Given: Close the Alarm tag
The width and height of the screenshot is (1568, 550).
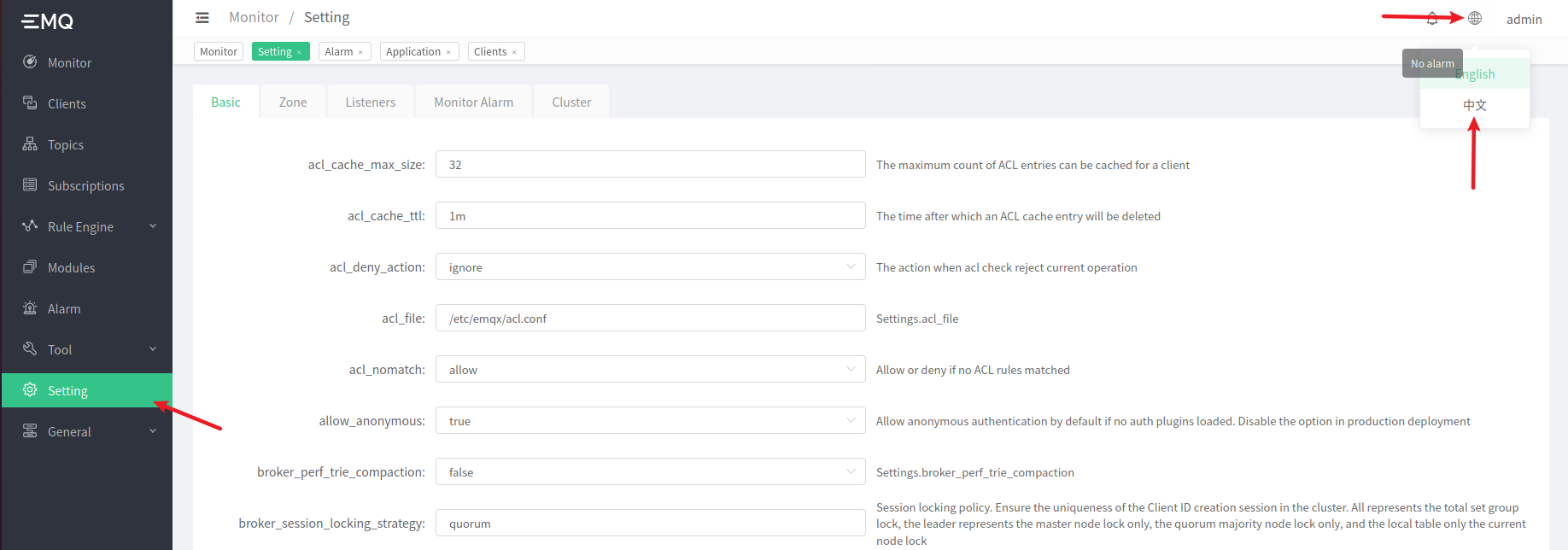Looking at the screenshot, I should pyautogui.click(x=360, y=52).
